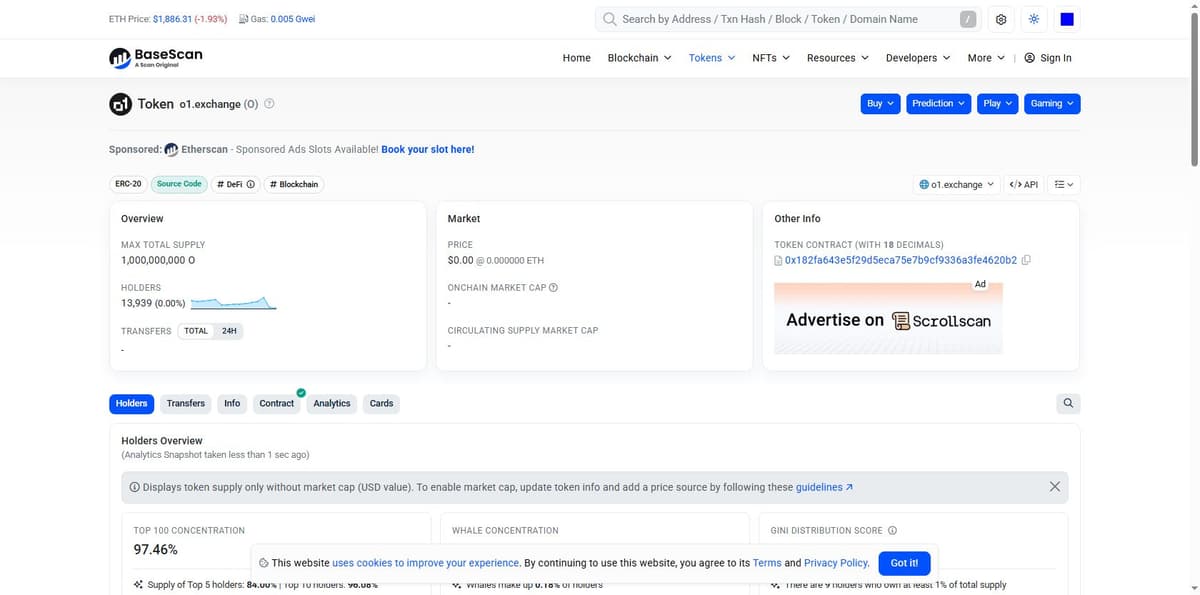Open the view options list icon
The image size is (1200, 595).
1064,184
